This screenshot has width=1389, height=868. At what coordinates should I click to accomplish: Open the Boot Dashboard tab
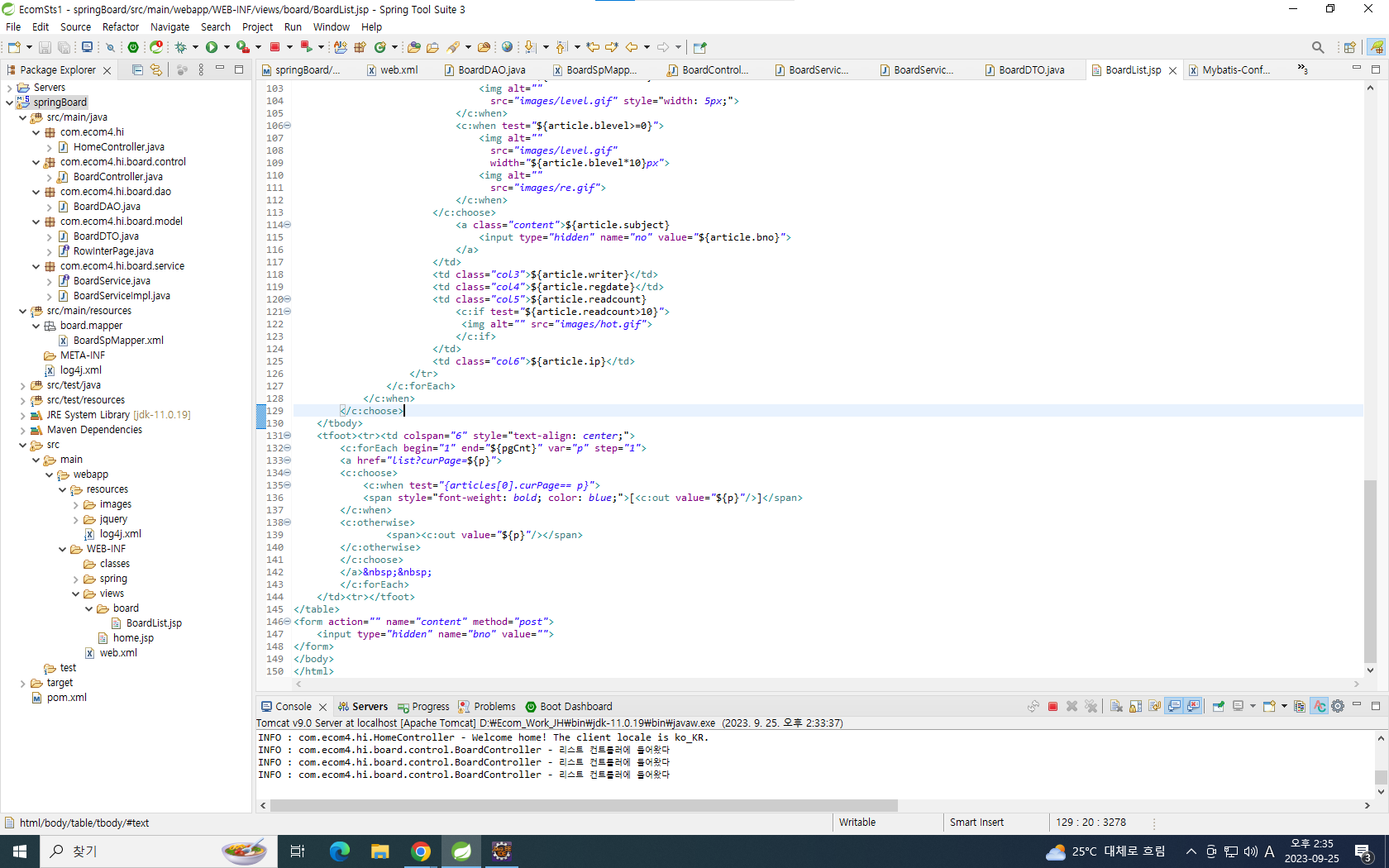pyautogui.click(x=569, y=707)
